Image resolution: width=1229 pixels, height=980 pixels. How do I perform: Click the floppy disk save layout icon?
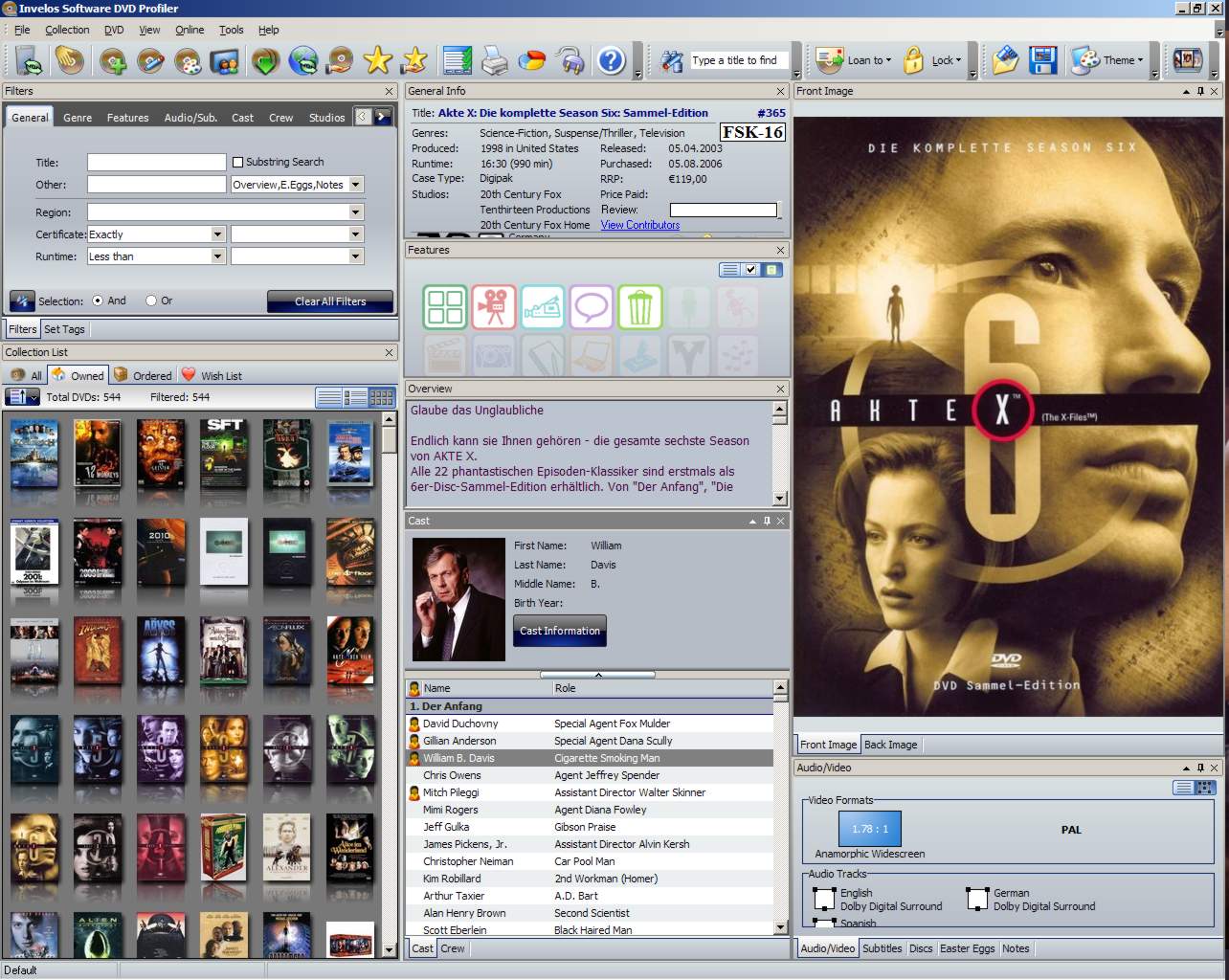[1042, 61]
